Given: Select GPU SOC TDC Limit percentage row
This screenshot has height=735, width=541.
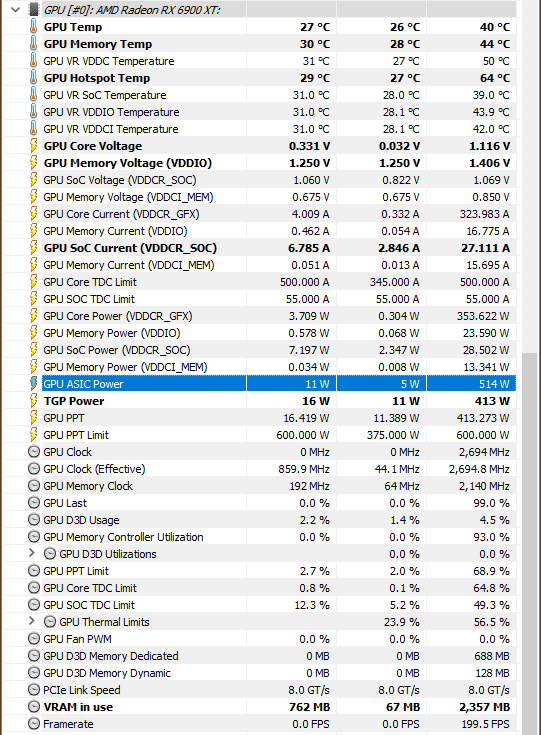Looking at the screenshot, I should [x=260, y=605].
